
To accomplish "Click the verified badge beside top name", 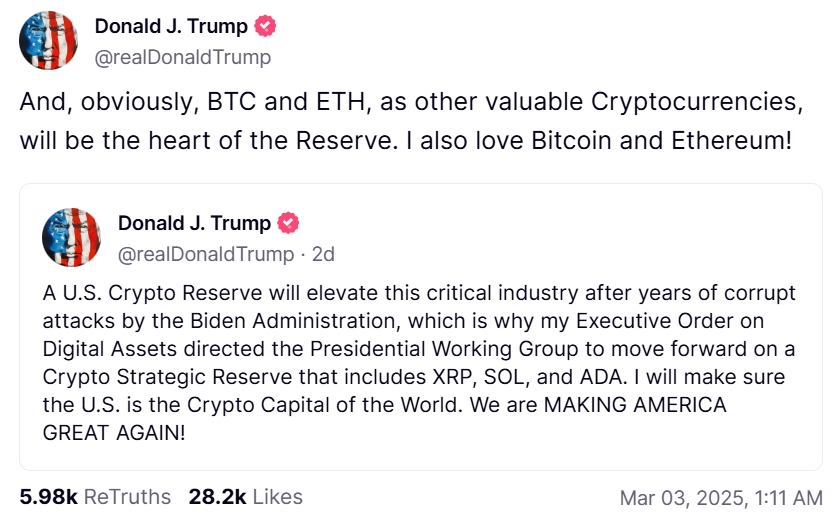I will tap(264, 27).
